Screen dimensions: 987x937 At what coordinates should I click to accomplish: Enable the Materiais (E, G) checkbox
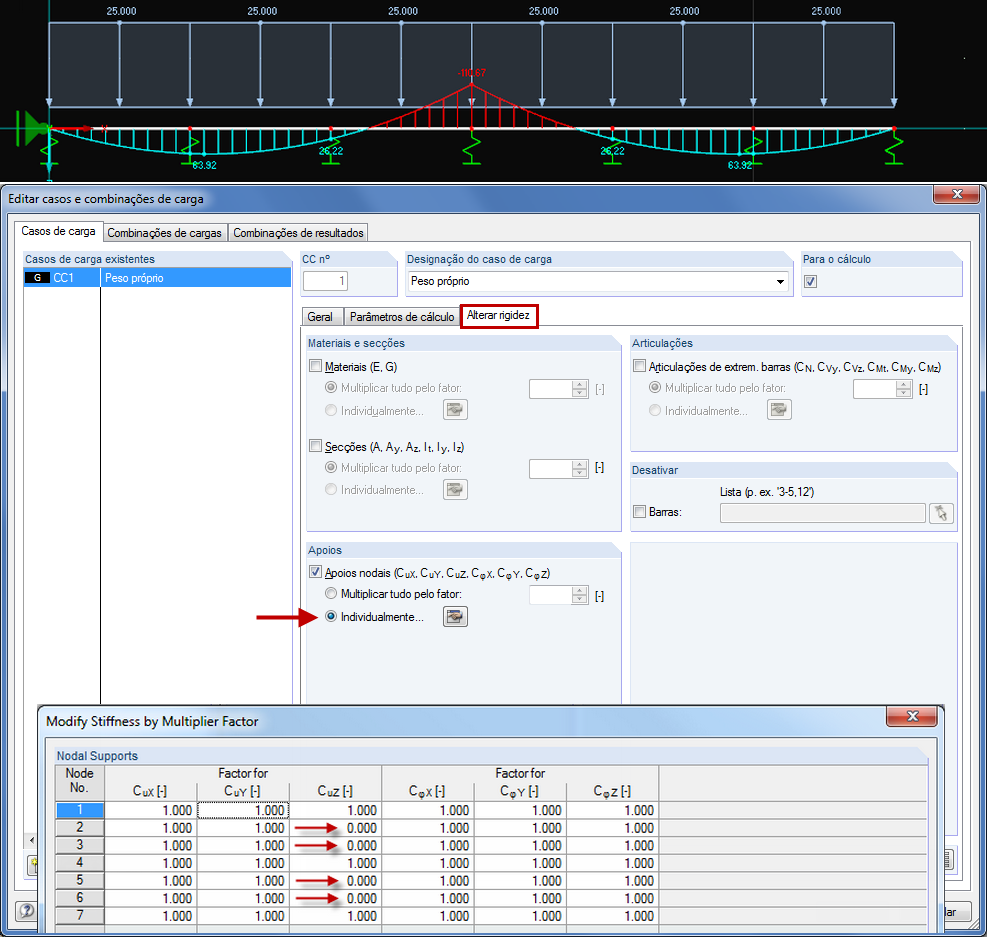[x=315, y=366]
